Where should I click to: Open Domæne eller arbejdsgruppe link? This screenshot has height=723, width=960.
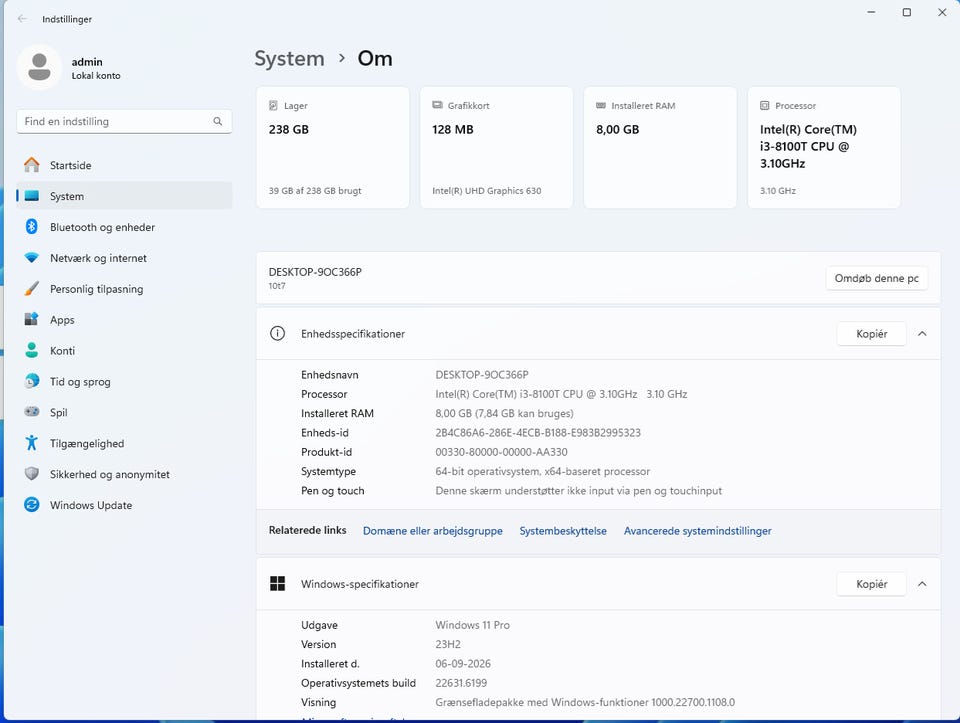pos(432,531)
